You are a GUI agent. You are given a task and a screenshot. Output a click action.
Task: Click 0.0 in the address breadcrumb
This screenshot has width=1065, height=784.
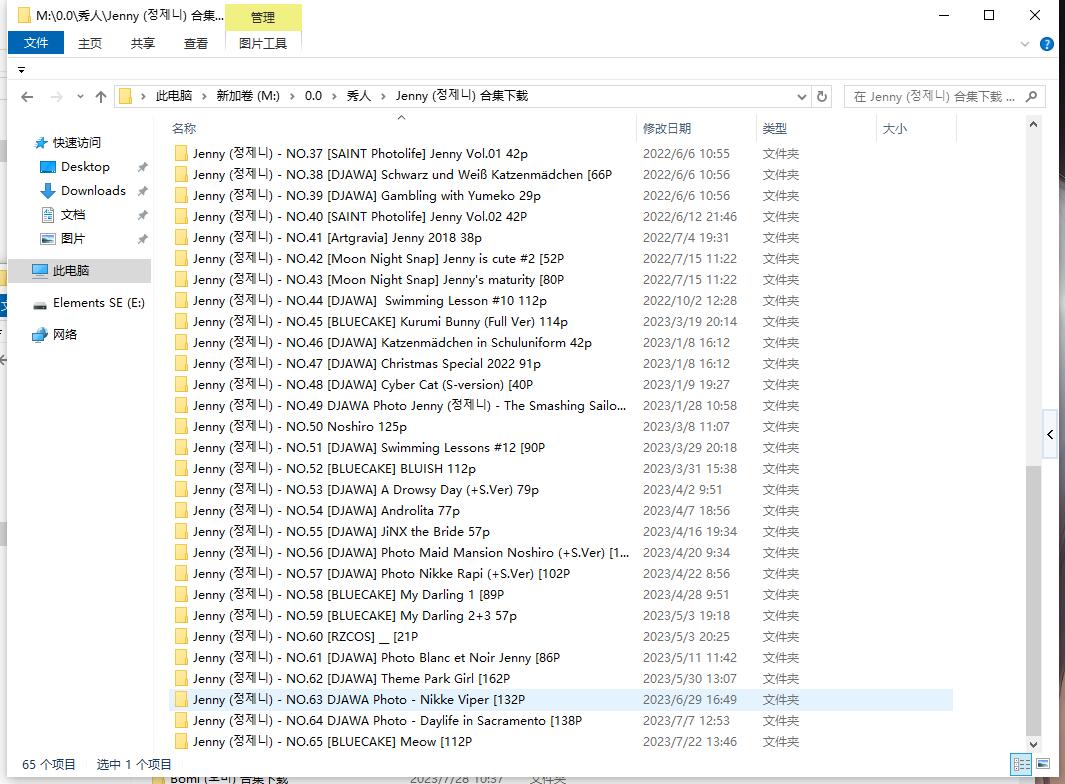tap(313, 96)
